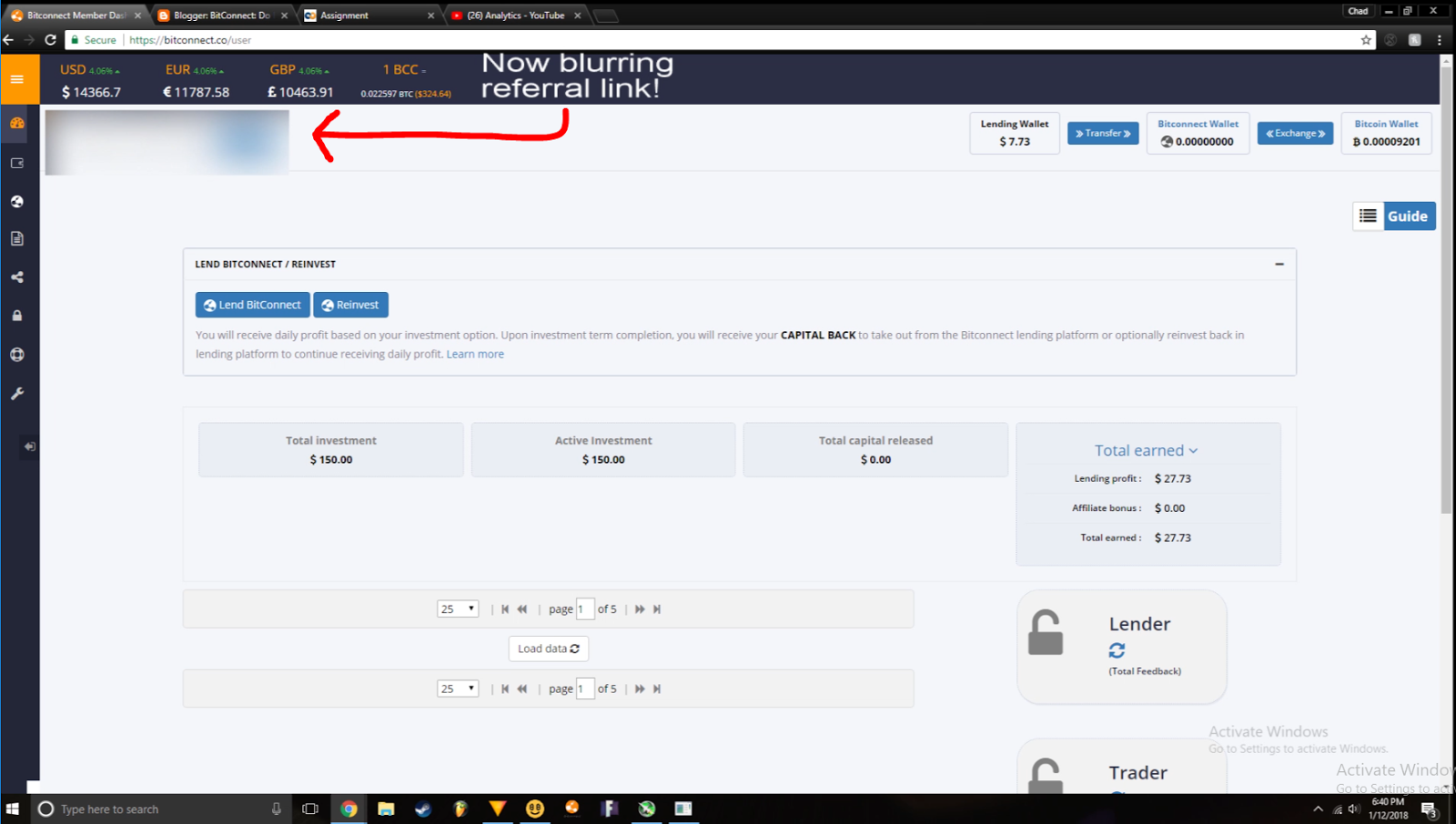Viewport: 1456px width, 824px height.
Task: Click the logout icon in sidebar
Action: coord(30,447)
